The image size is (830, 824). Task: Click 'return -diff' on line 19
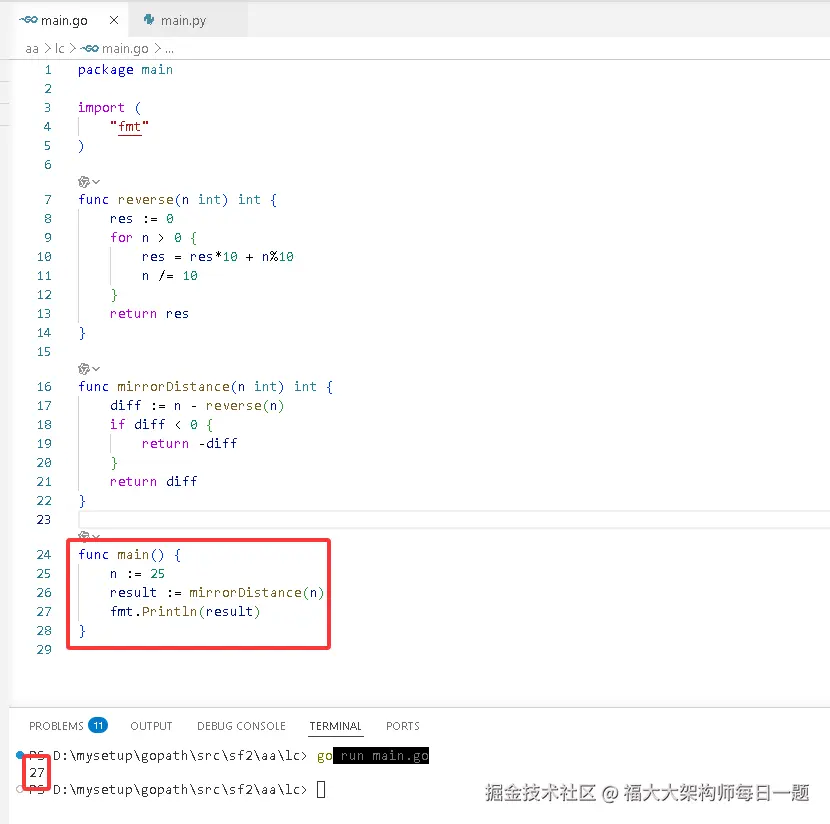click(190, 443)
